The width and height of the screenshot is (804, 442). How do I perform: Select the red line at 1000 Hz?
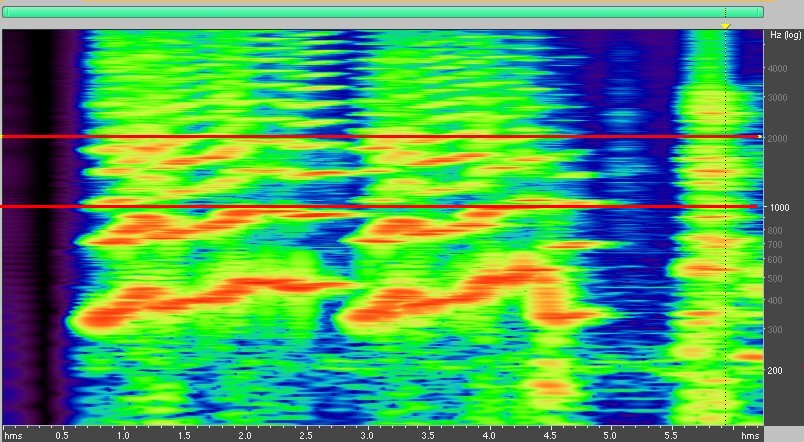(380, 207)
